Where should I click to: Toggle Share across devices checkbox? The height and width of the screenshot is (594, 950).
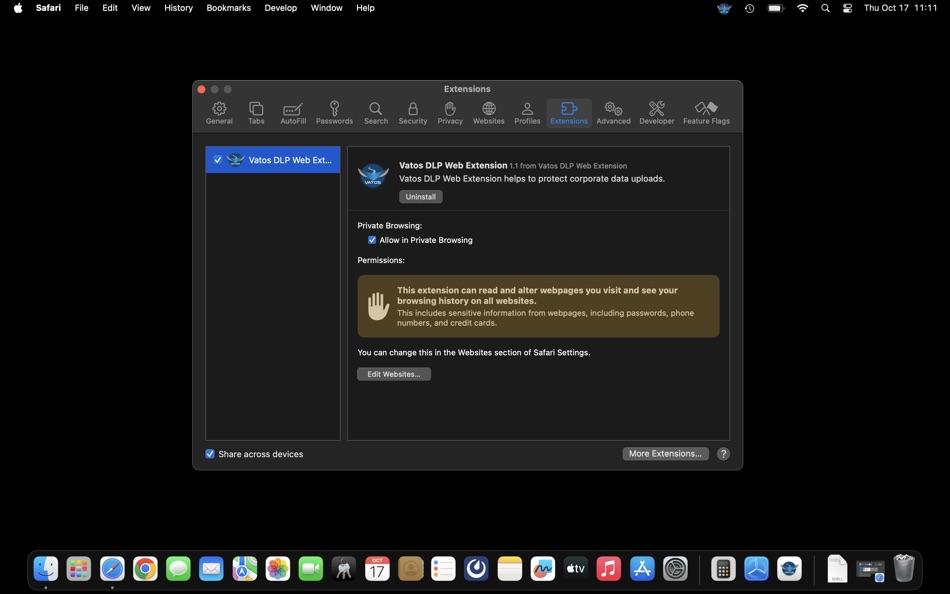[x=210, y=454]
